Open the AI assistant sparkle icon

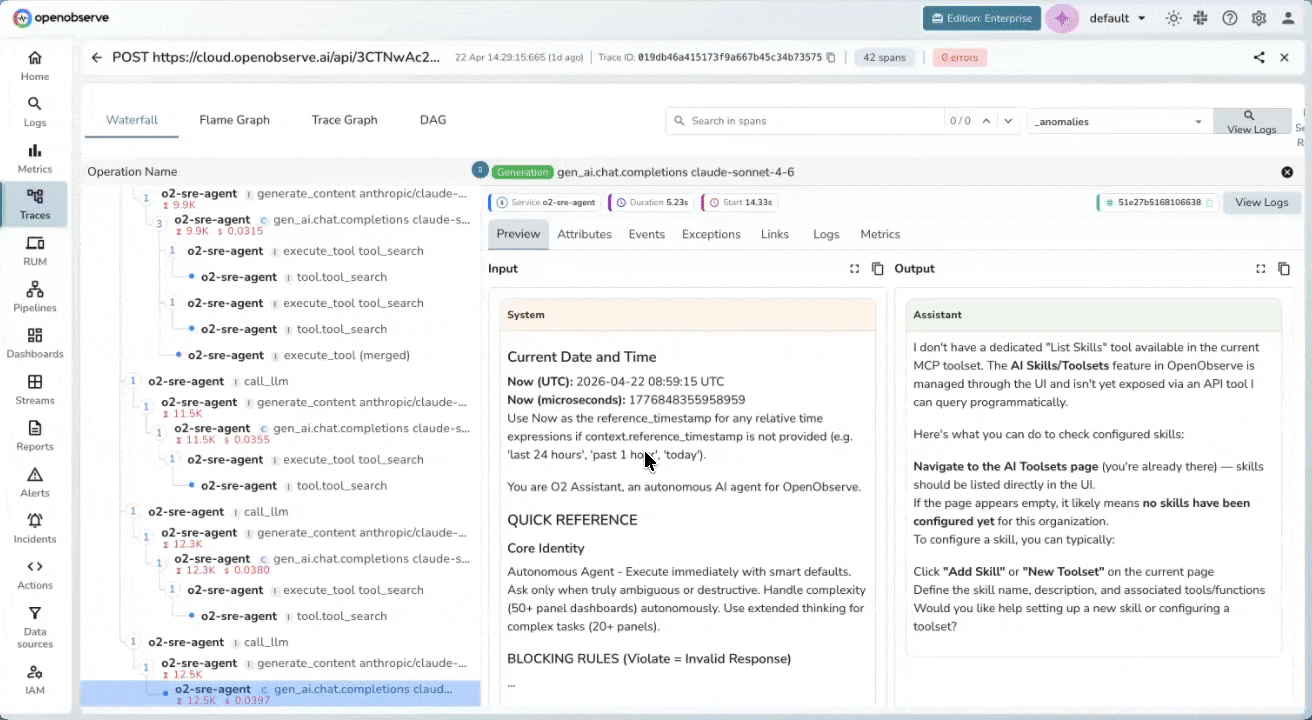click(x=1062, y=18)
